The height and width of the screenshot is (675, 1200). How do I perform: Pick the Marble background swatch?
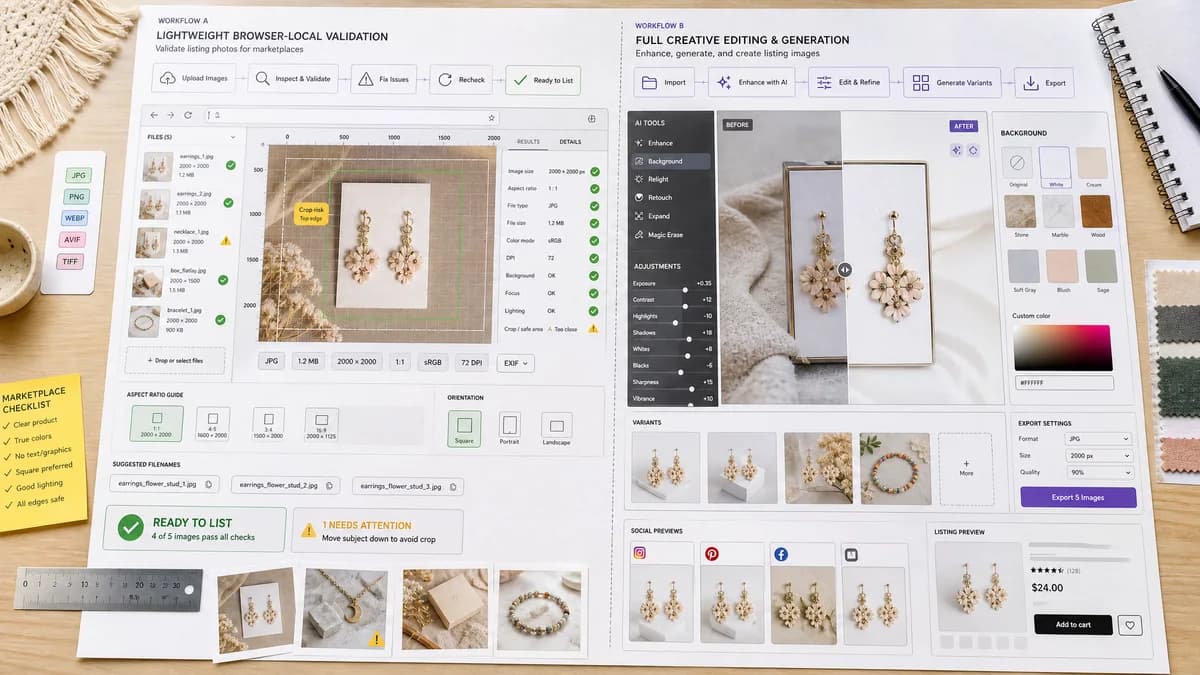click(1058, 211)
